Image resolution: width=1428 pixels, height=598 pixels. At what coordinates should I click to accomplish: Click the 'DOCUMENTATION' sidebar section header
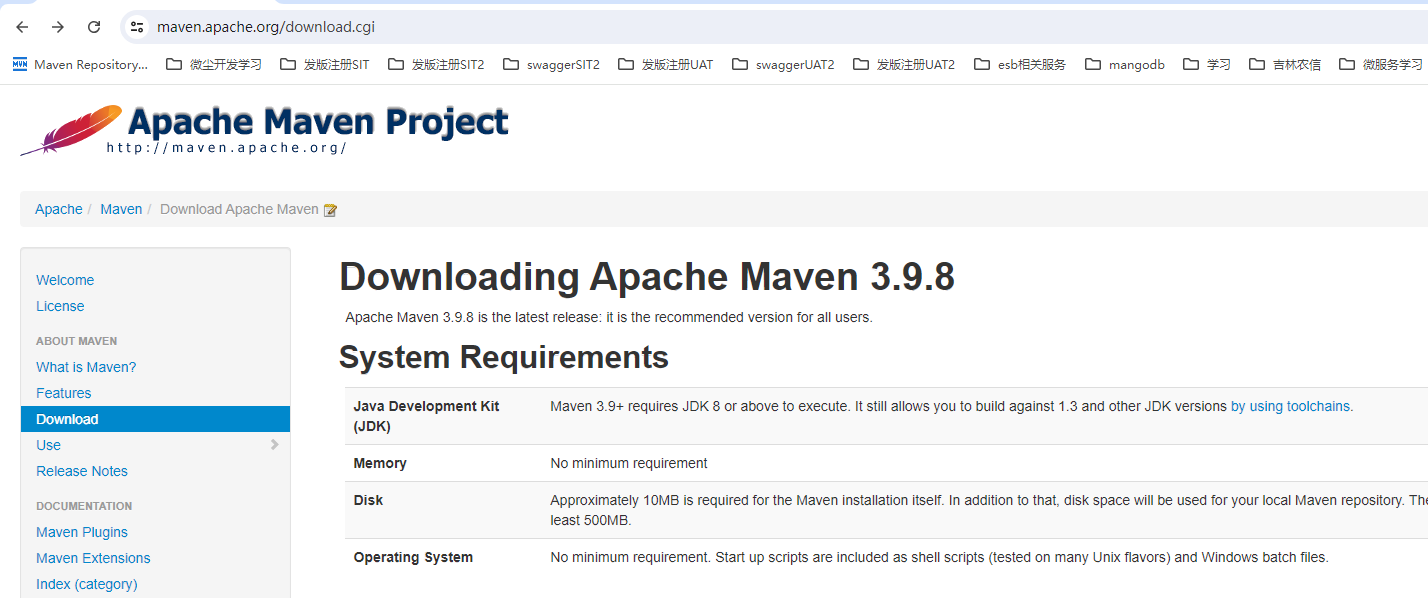(84, 506)
